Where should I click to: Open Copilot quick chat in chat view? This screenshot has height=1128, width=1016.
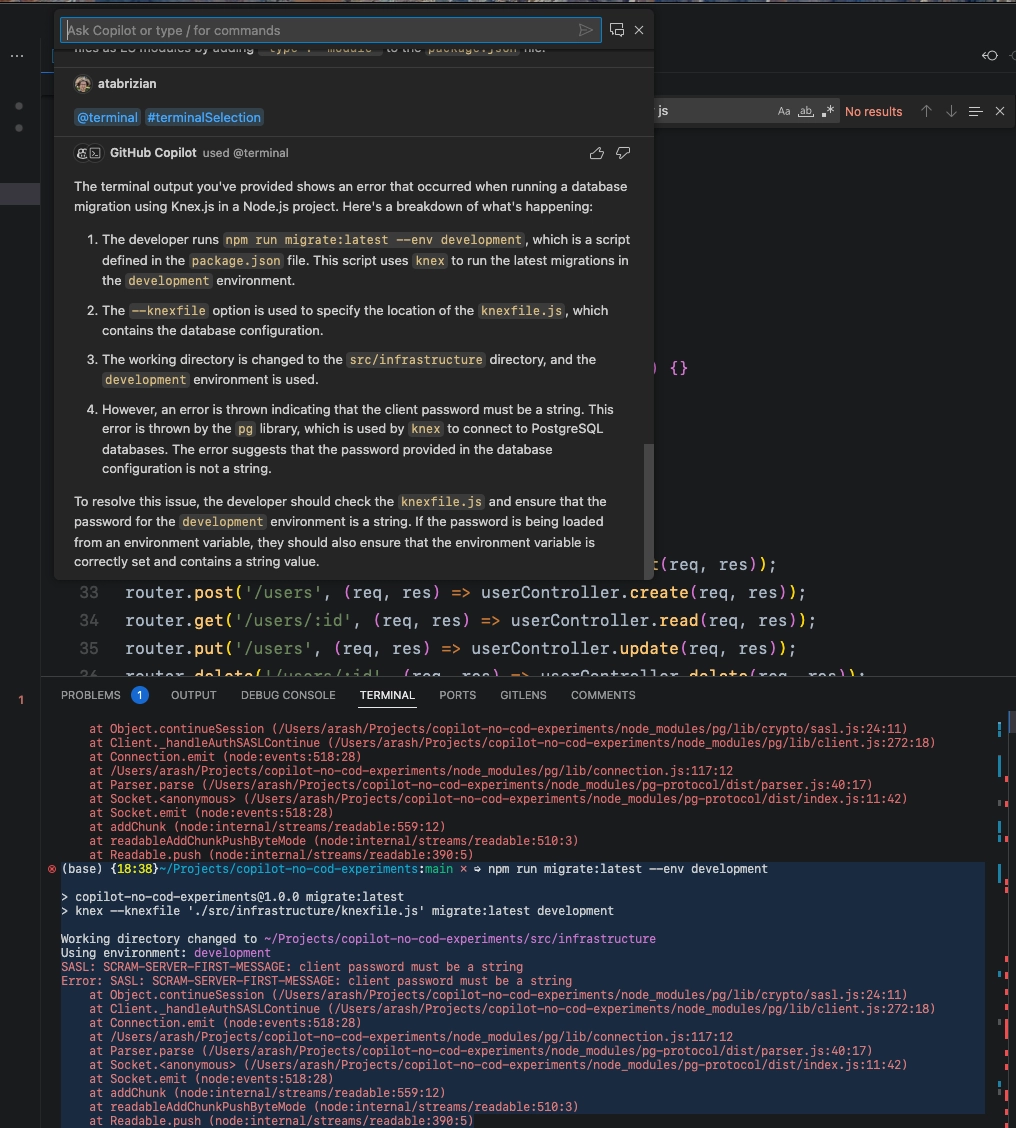(617, 30)
